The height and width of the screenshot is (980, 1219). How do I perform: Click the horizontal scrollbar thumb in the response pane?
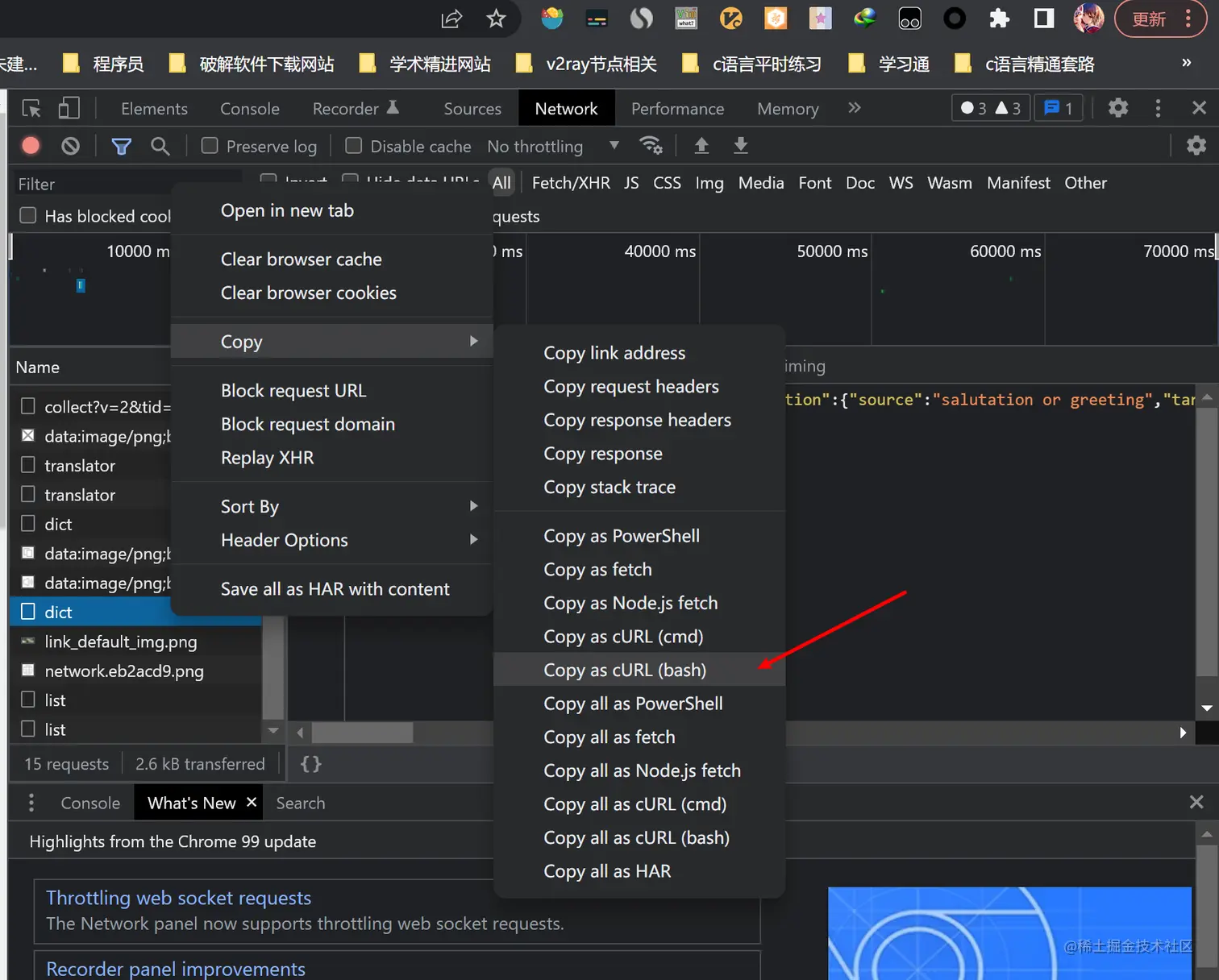(363, 733)
